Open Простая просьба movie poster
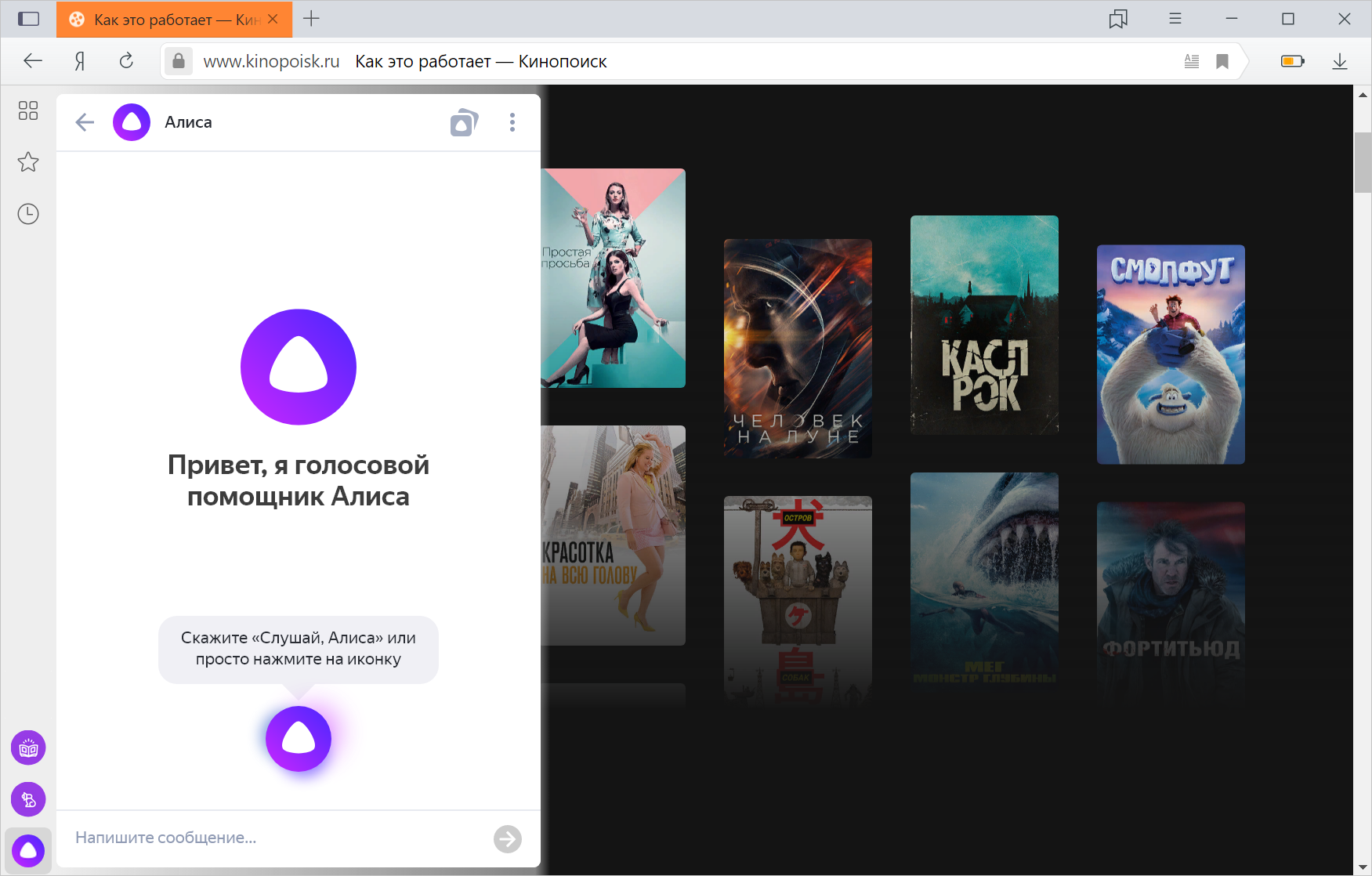Screen dimensions: 1372x876 point(613,278)
